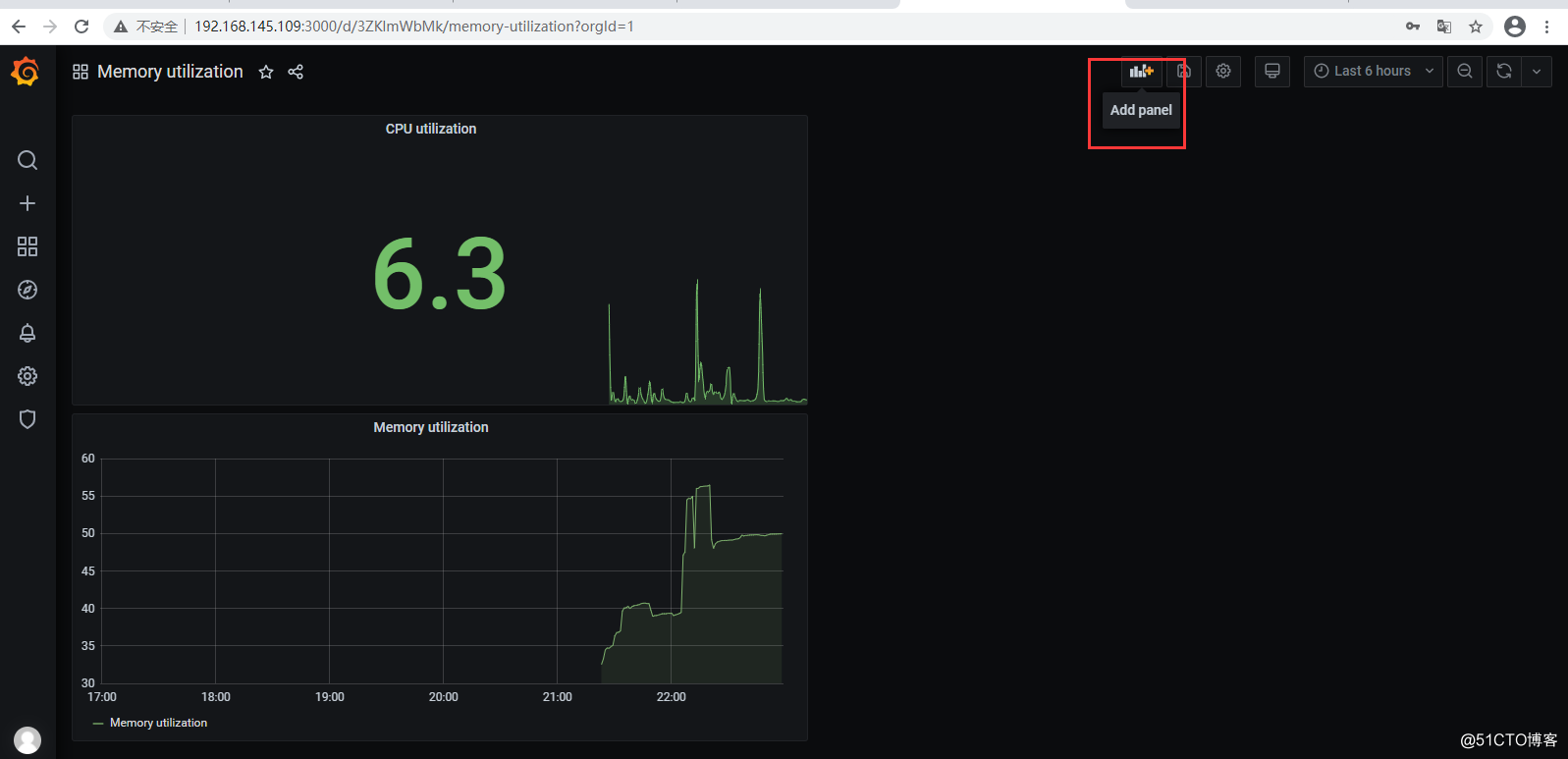Cycle view mode with monitor icon
The image size is (1568, 759).
tap(1272, 71)
